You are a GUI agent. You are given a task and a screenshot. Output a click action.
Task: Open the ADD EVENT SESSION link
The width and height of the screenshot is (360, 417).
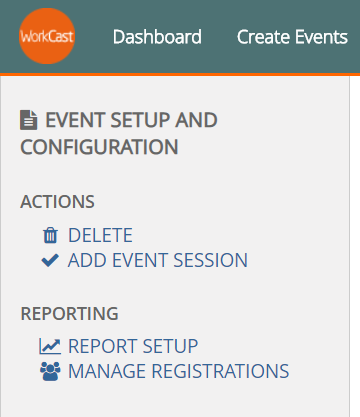[x=158, y=260]
